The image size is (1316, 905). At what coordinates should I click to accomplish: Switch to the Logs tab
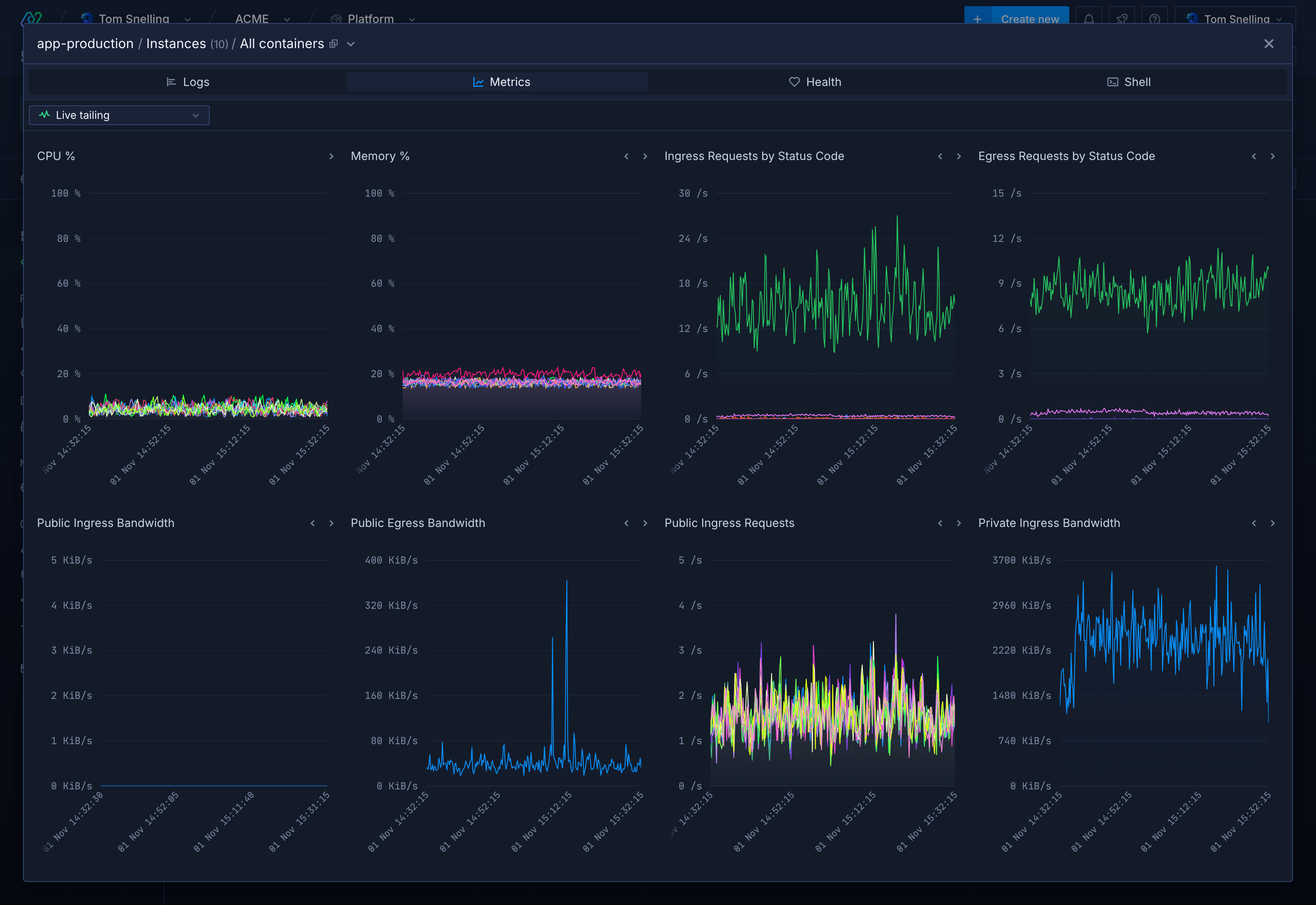[x=188, y=81]
